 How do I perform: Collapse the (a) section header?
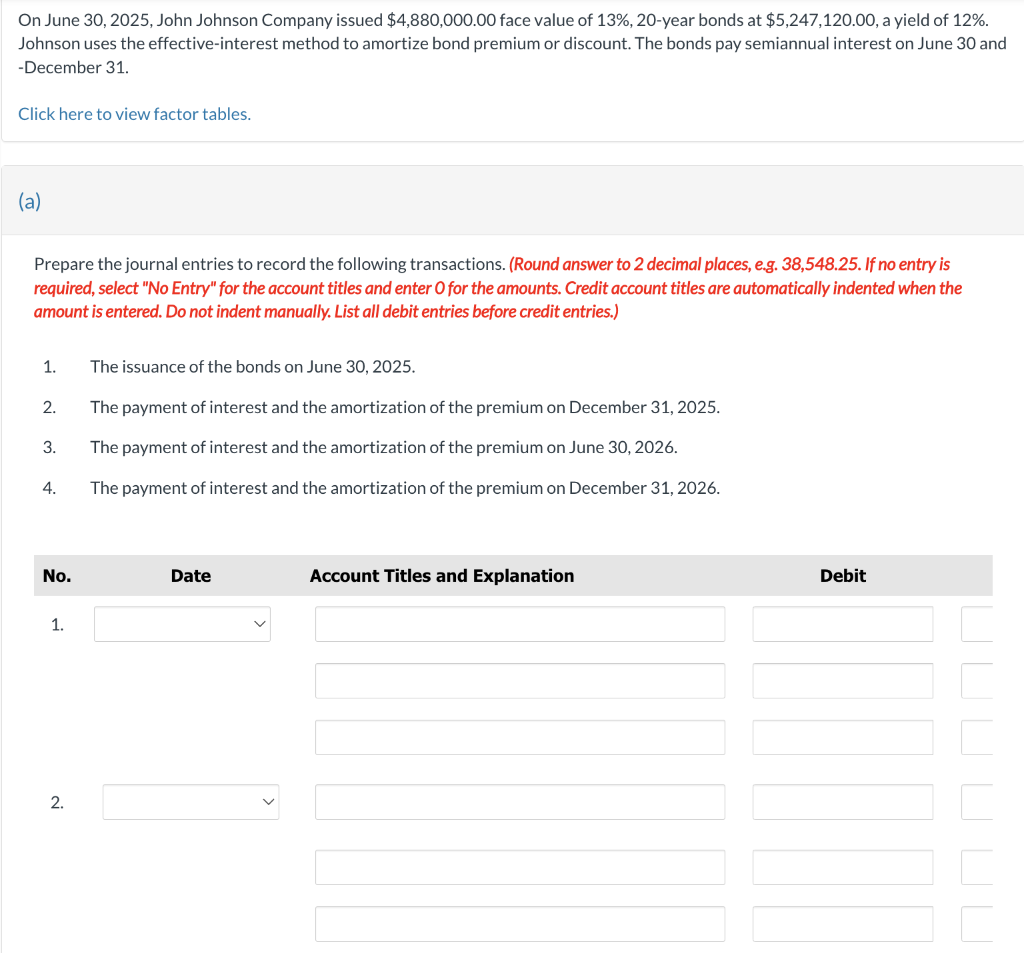click(30, 200)
